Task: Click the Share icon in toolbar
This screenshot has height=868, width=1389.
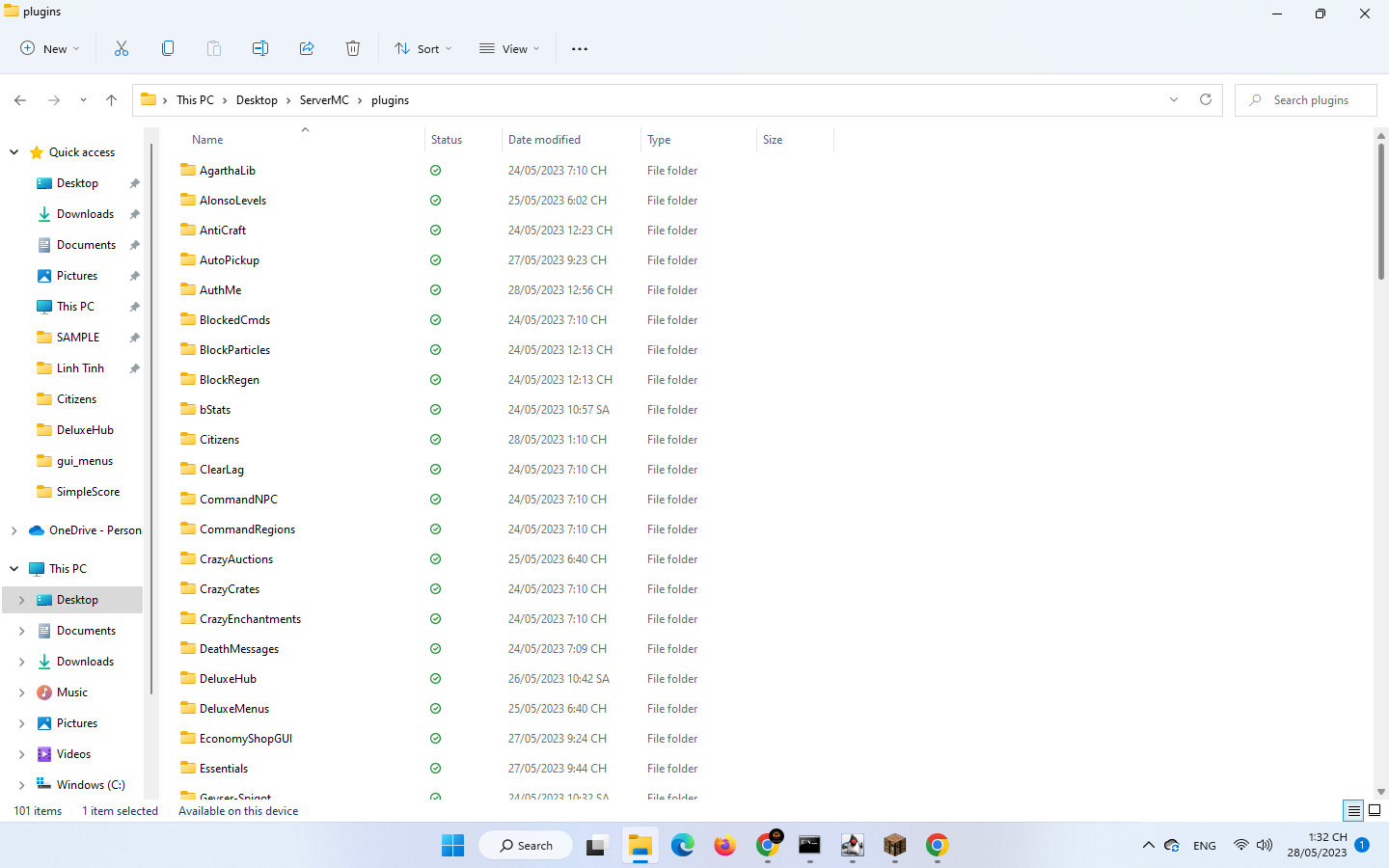Action: click(307, 48)
